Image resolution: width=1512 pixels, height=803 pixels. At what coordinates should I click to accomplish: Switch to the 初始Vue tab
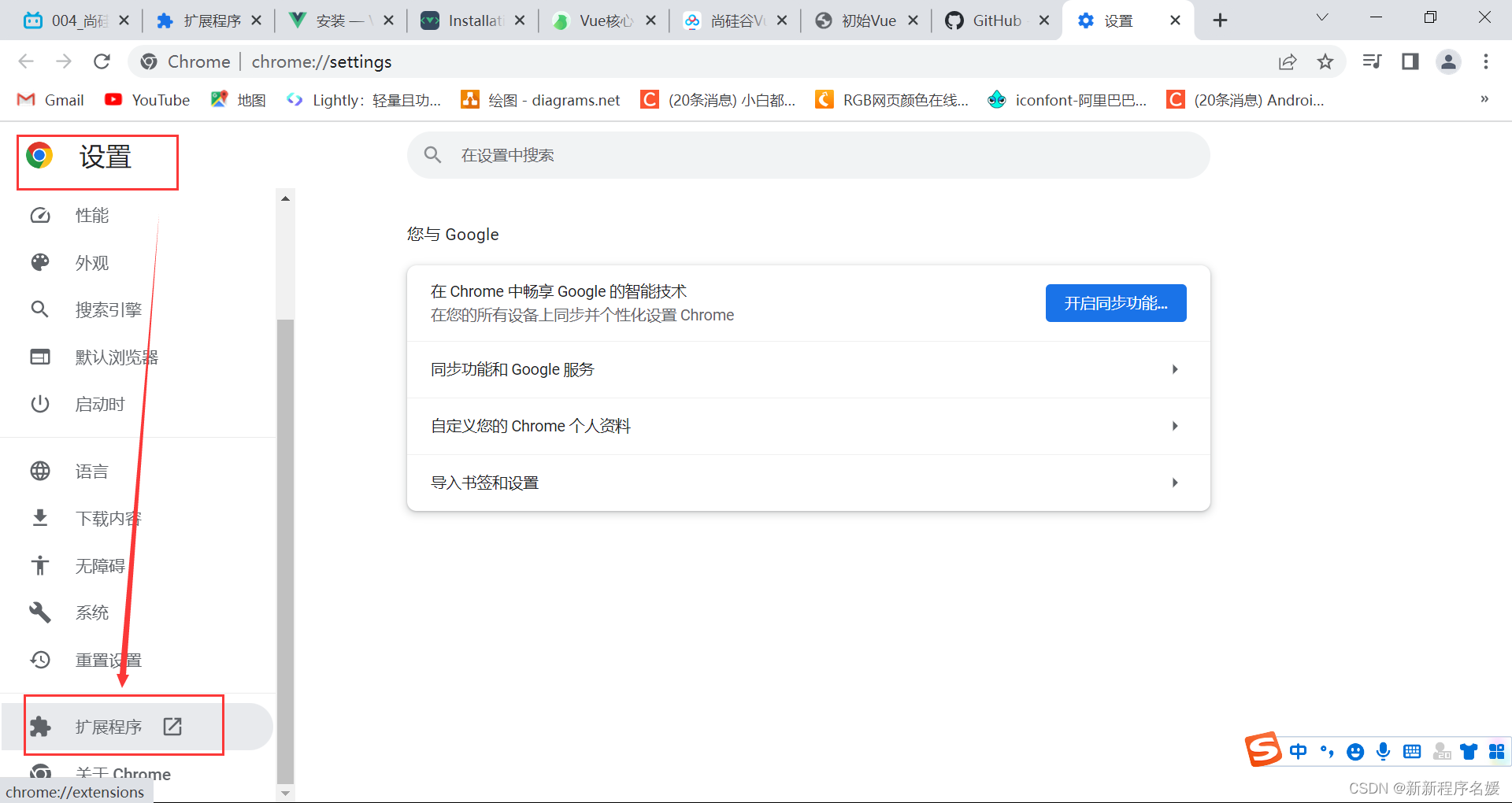tap(865, 20)
